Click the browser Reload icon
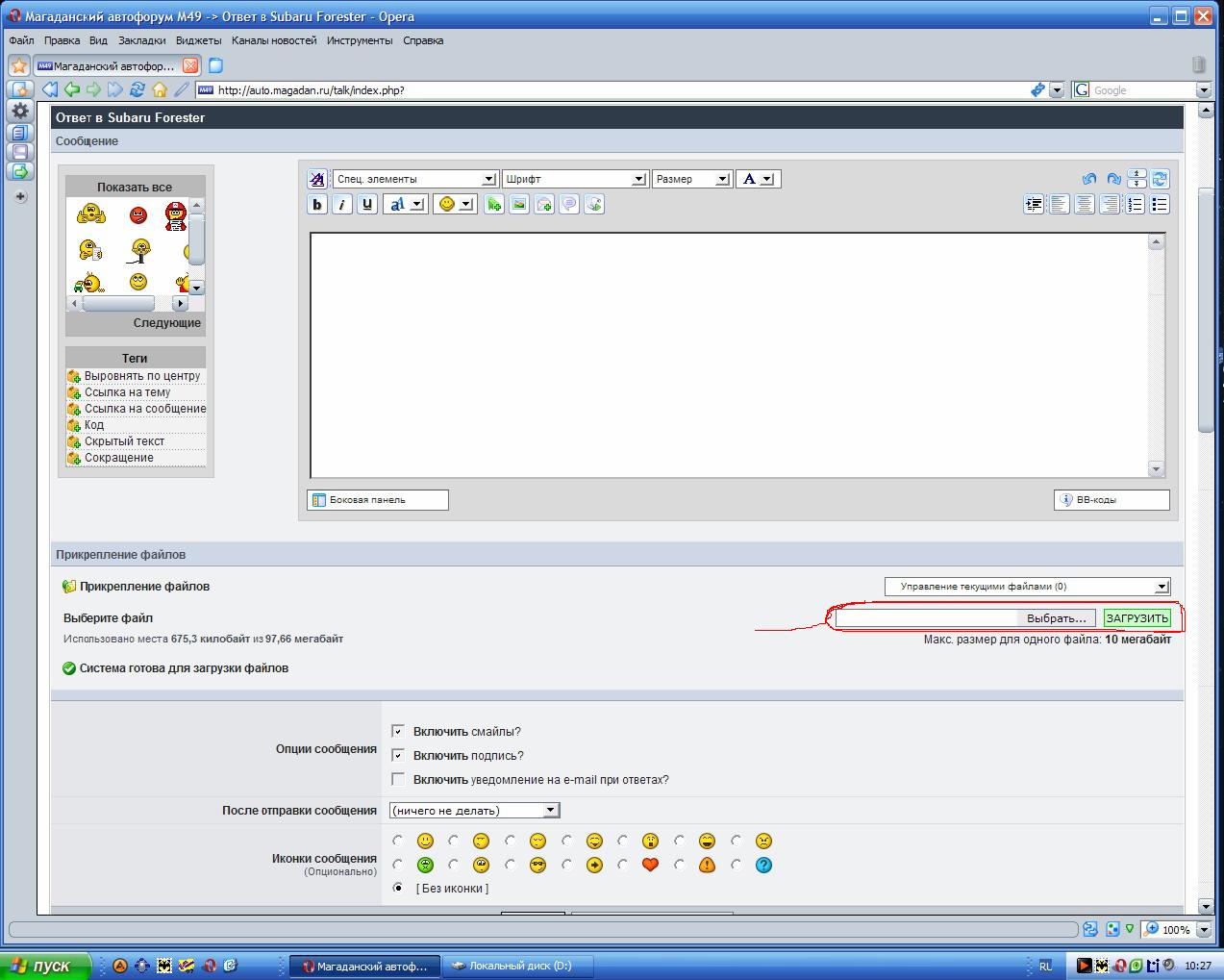This screenshot has width=1224, height=980. pos(137,89)
